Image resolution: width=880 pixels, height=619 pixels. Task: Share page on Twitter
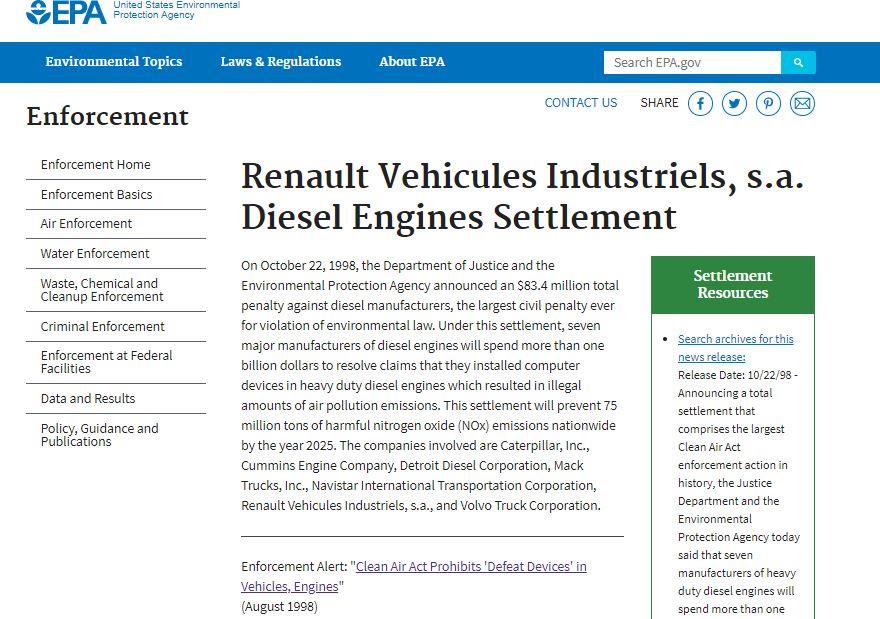(x=734, y=104)
